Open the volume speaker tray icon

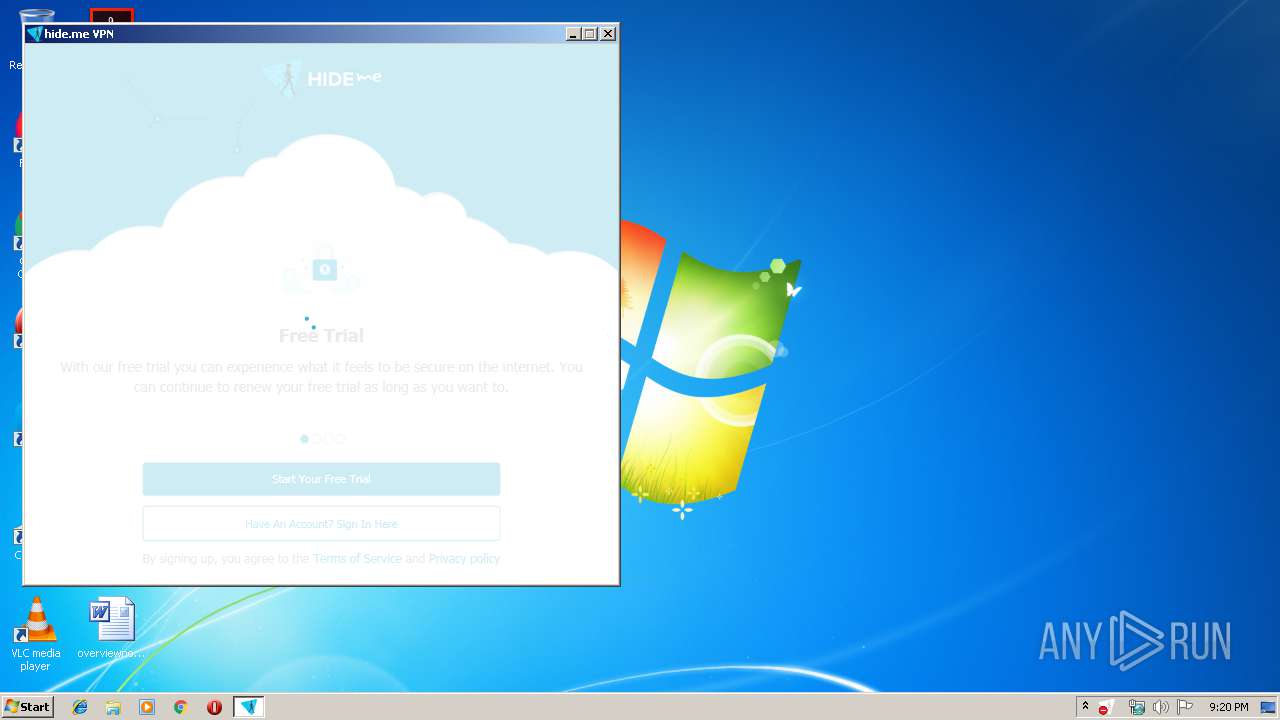point(1161,707)
